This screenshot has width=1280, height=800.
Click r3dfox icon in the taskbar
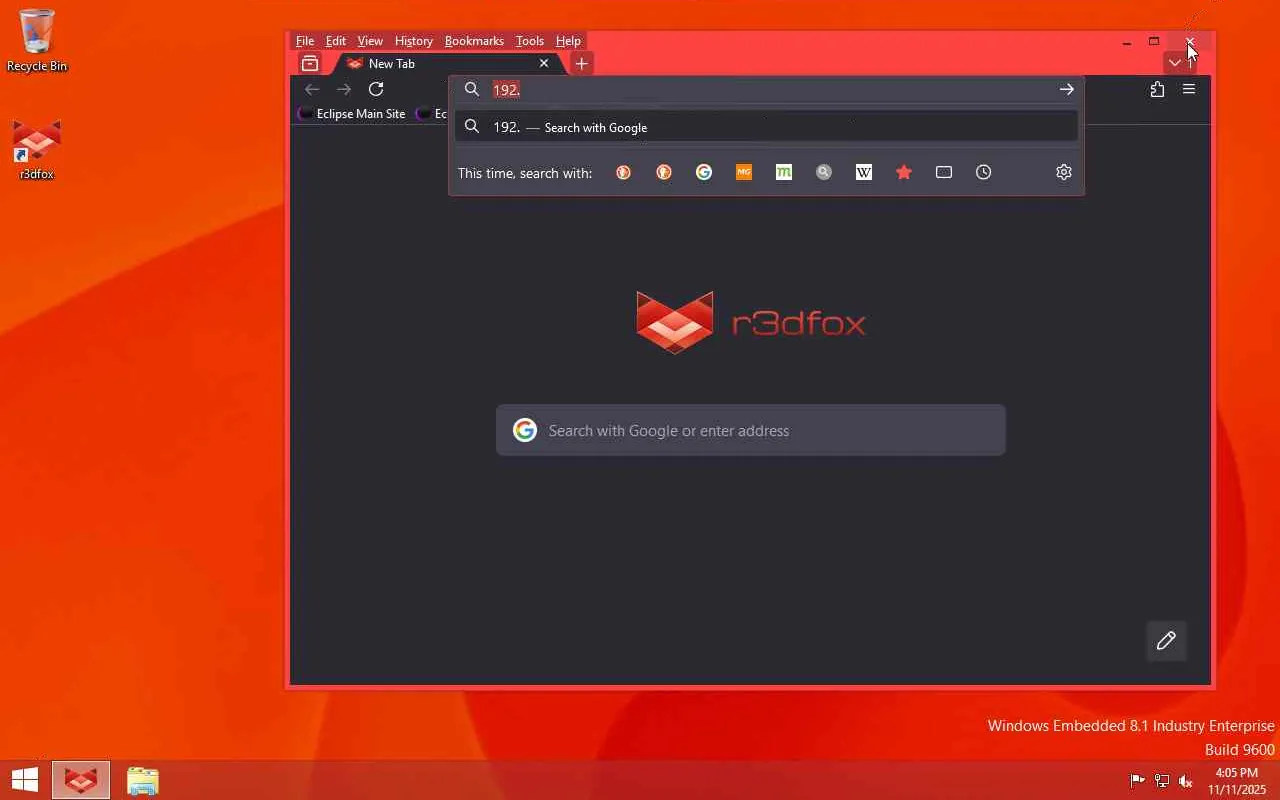[x=81, y=780]
